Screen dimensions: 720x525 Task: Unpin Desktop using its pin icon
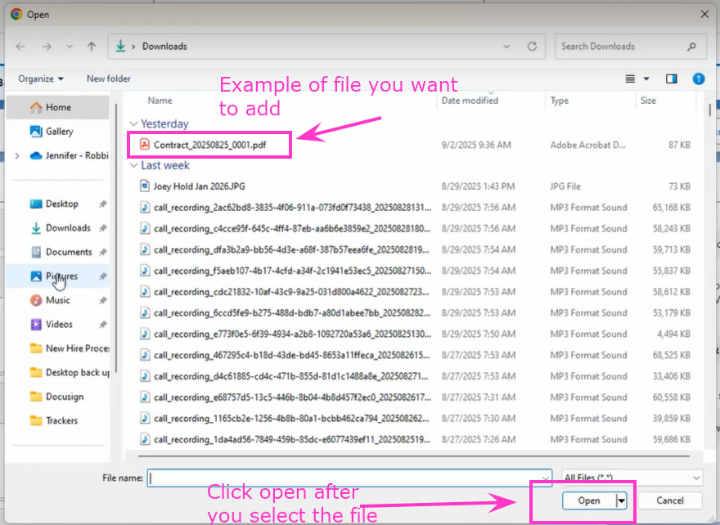pyautogui.click(x=103, y=204)
